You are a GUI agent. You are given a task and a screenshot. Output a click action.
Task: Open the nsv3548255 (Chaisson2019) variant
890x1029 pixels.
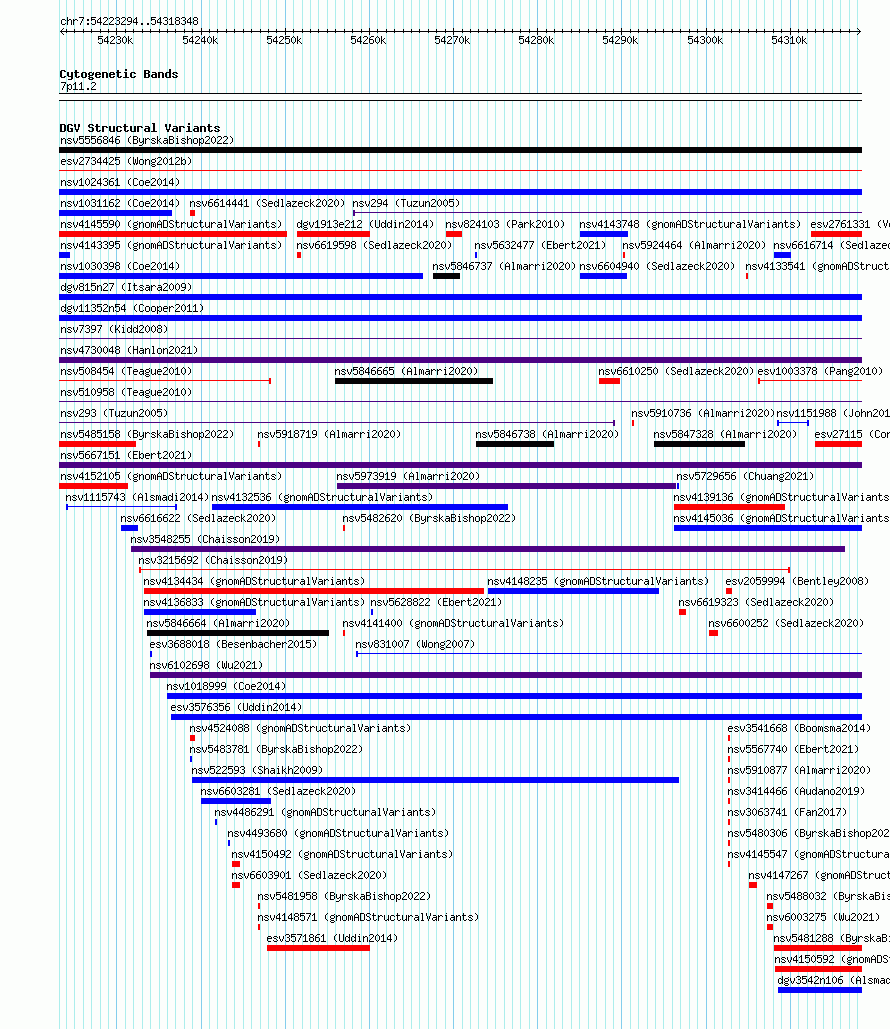click(x=204, y=539)
